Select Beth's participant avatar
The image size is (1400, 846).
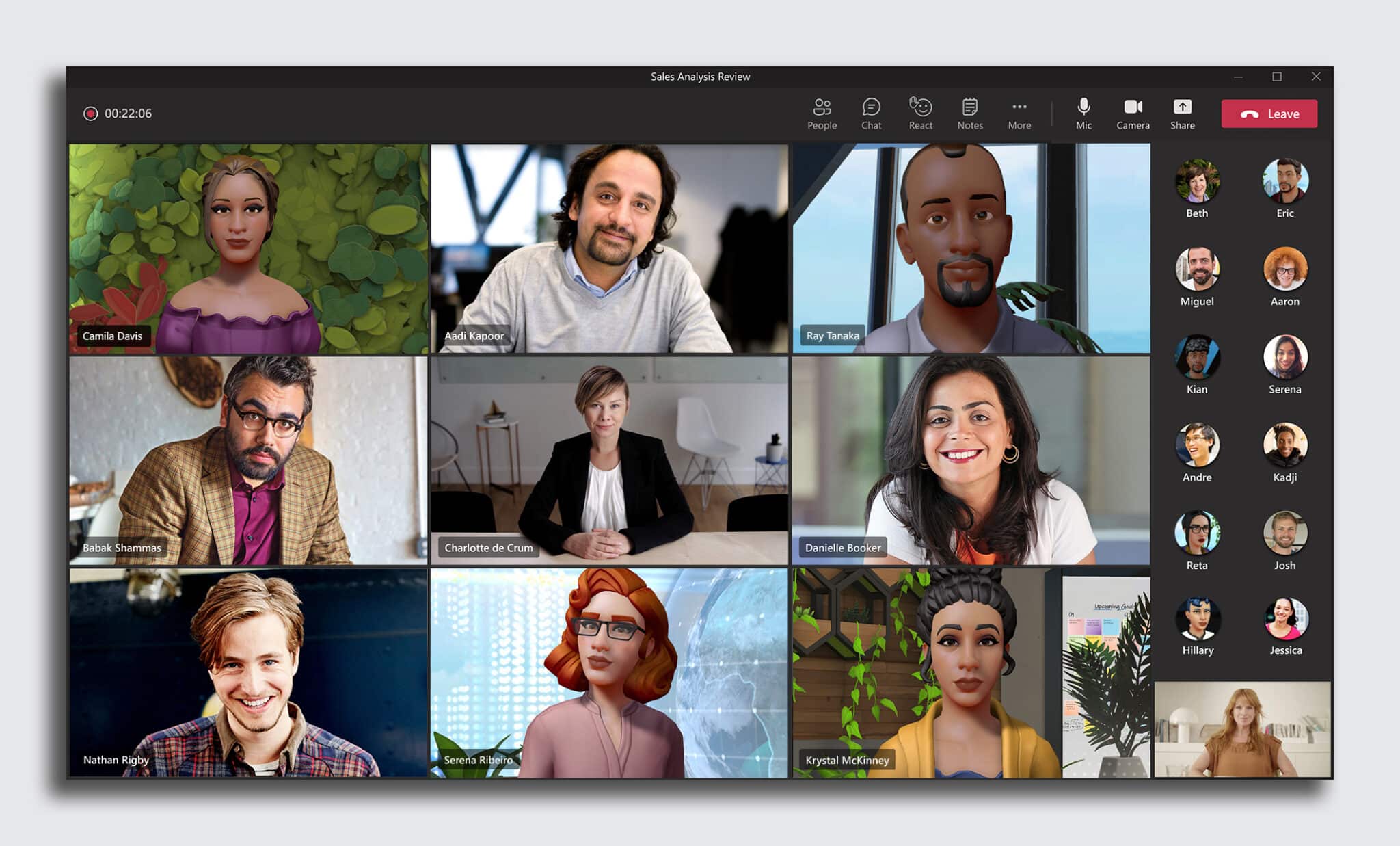click(x=1197, y=180)
